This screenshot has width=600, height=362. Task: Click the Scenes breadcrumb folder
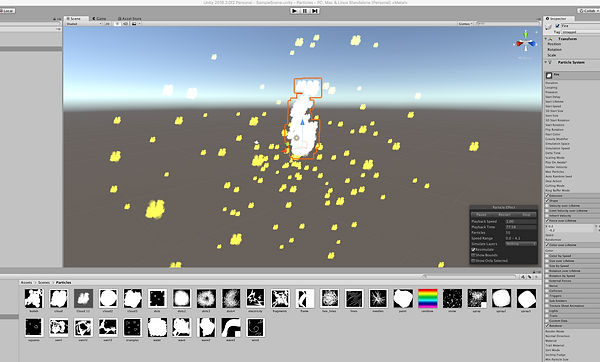[x=44, y=282]
